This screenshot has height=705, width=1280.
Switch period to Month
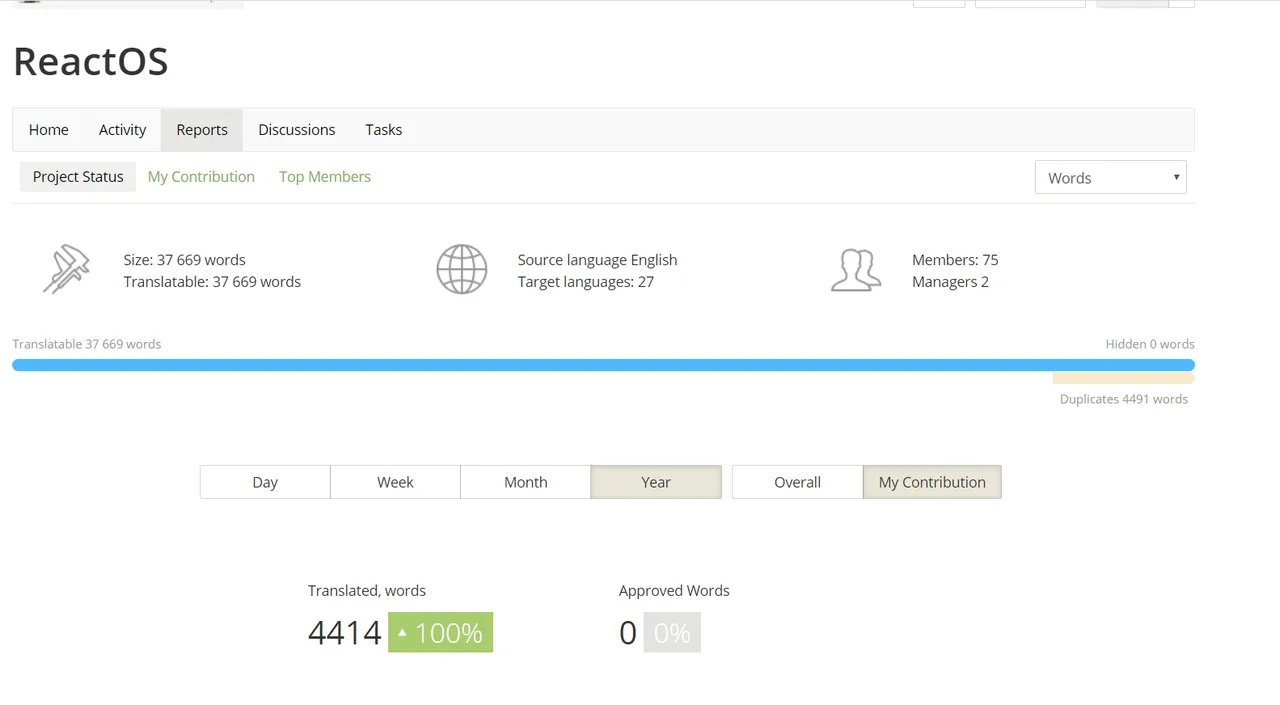coord(526,482)
